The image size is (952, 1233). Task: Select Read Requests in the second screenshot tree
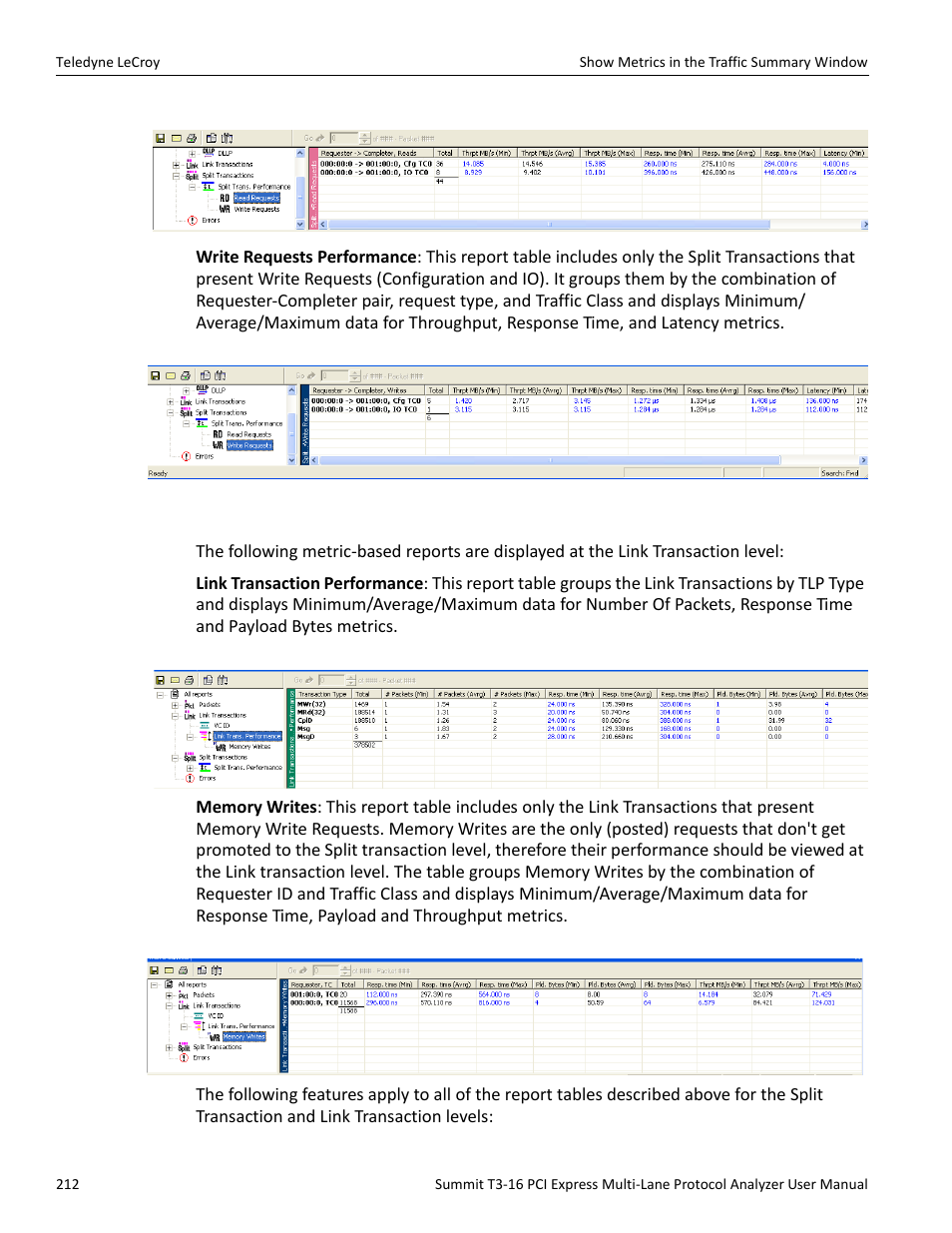(248, 434)
